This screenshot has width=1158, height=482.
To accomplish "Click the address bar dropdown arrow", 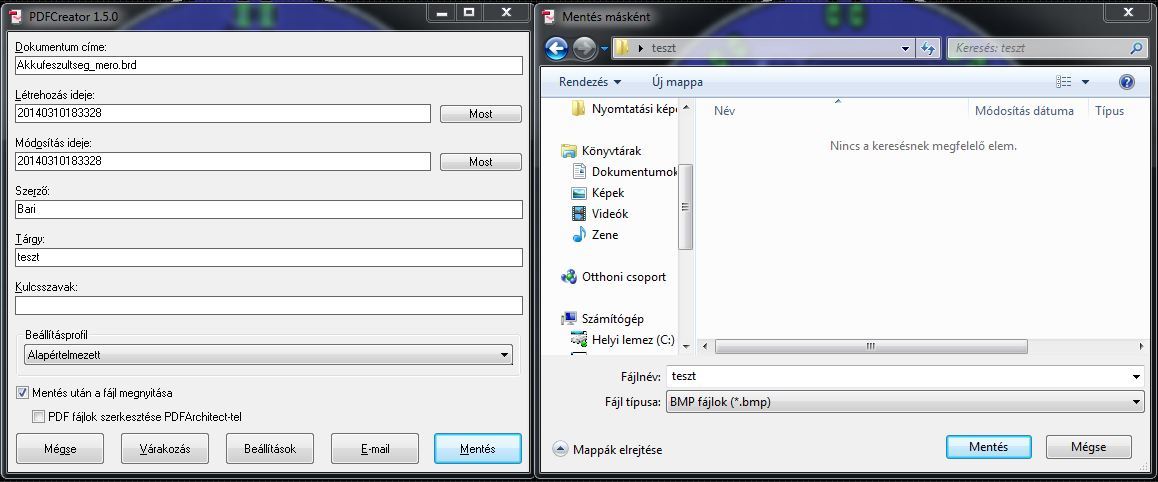I will pos(906,49).
